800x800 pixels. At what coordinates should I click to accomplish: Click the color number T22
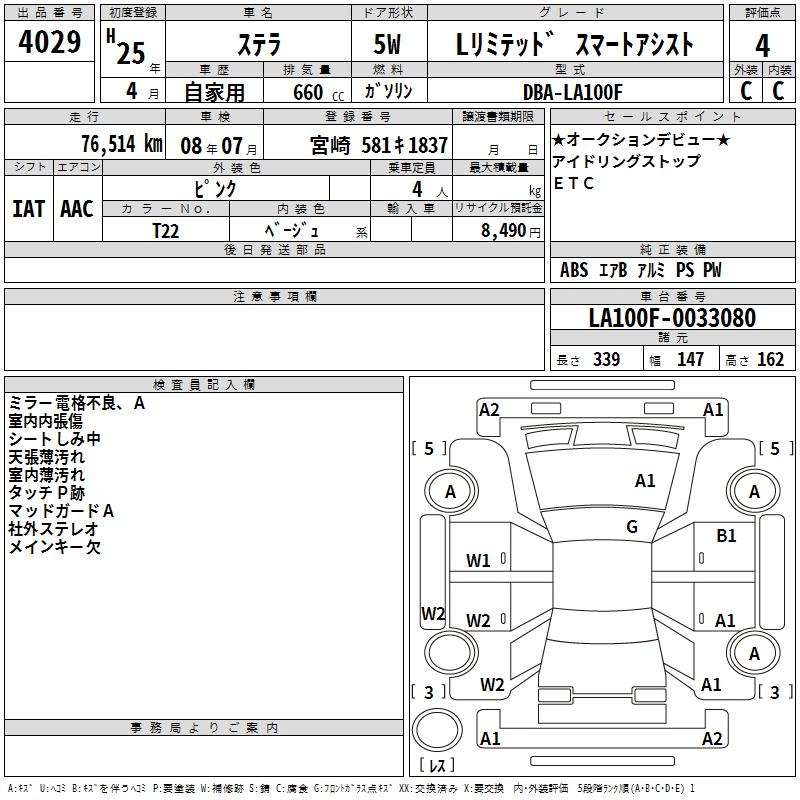pos(165,231)
